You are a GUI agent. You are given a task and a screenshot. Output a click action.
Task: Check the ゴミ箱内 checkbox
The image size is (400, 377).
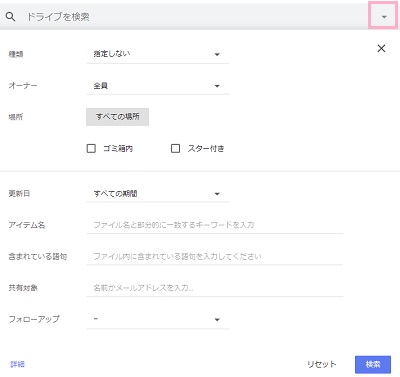[x=91, y=148]
